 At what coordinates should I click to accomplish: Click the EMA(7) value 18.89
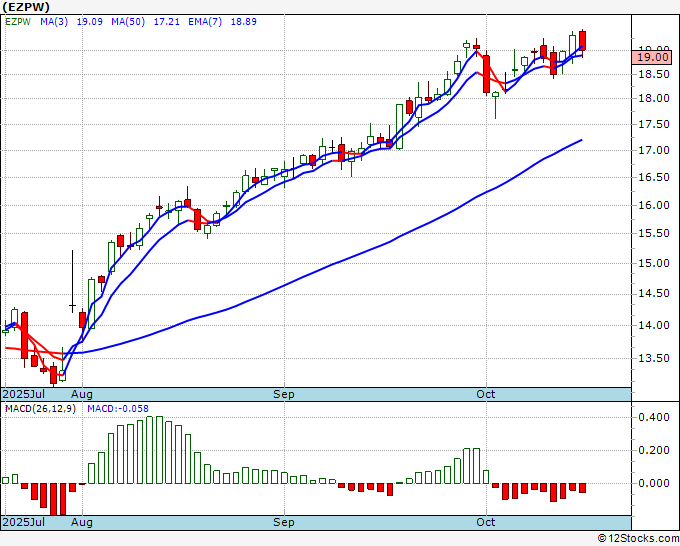243,22
